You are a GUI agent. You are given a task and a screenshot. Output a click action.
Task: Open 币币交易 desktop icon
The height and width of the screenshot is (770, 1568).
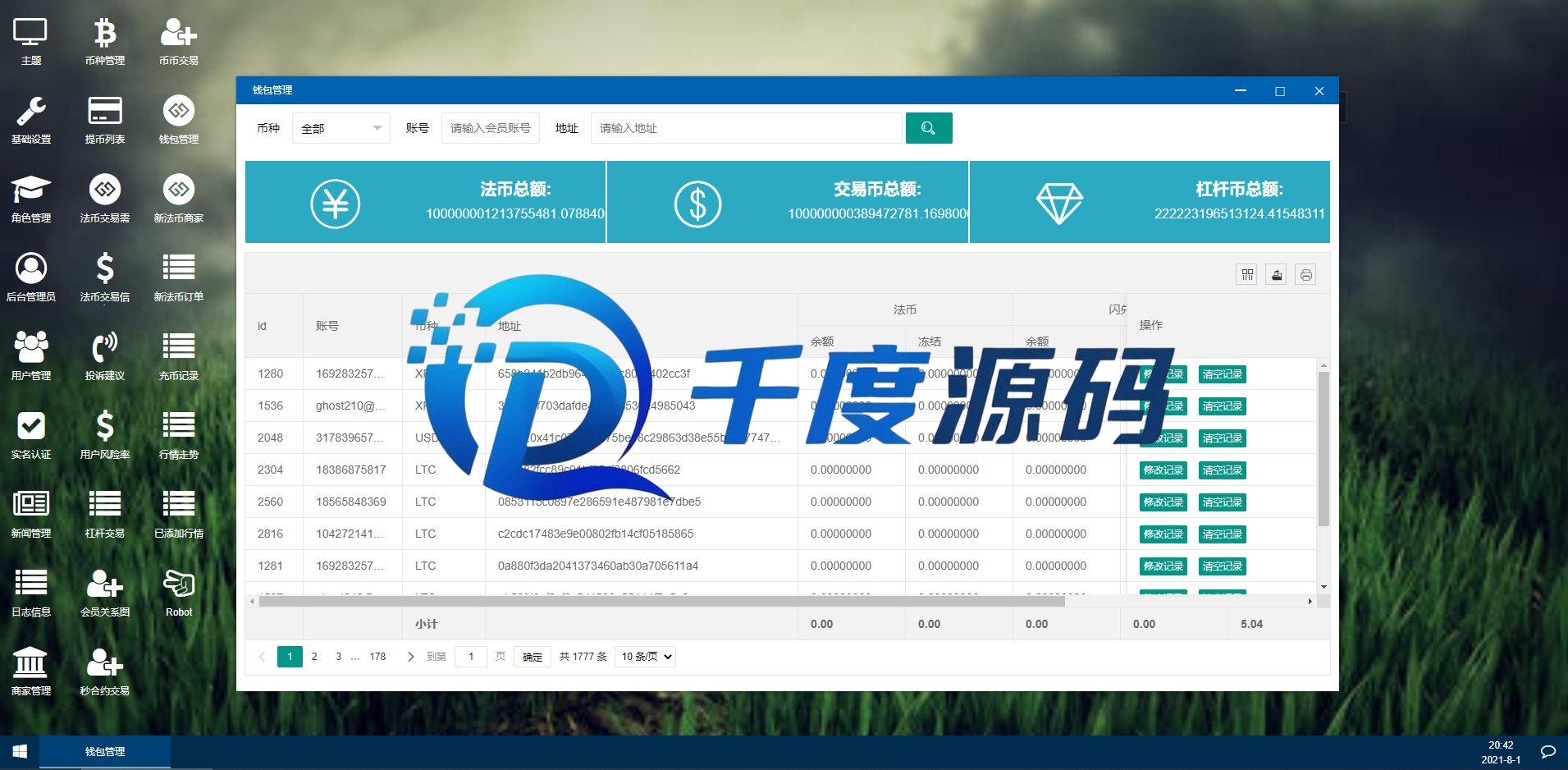[x=179, y=41]
